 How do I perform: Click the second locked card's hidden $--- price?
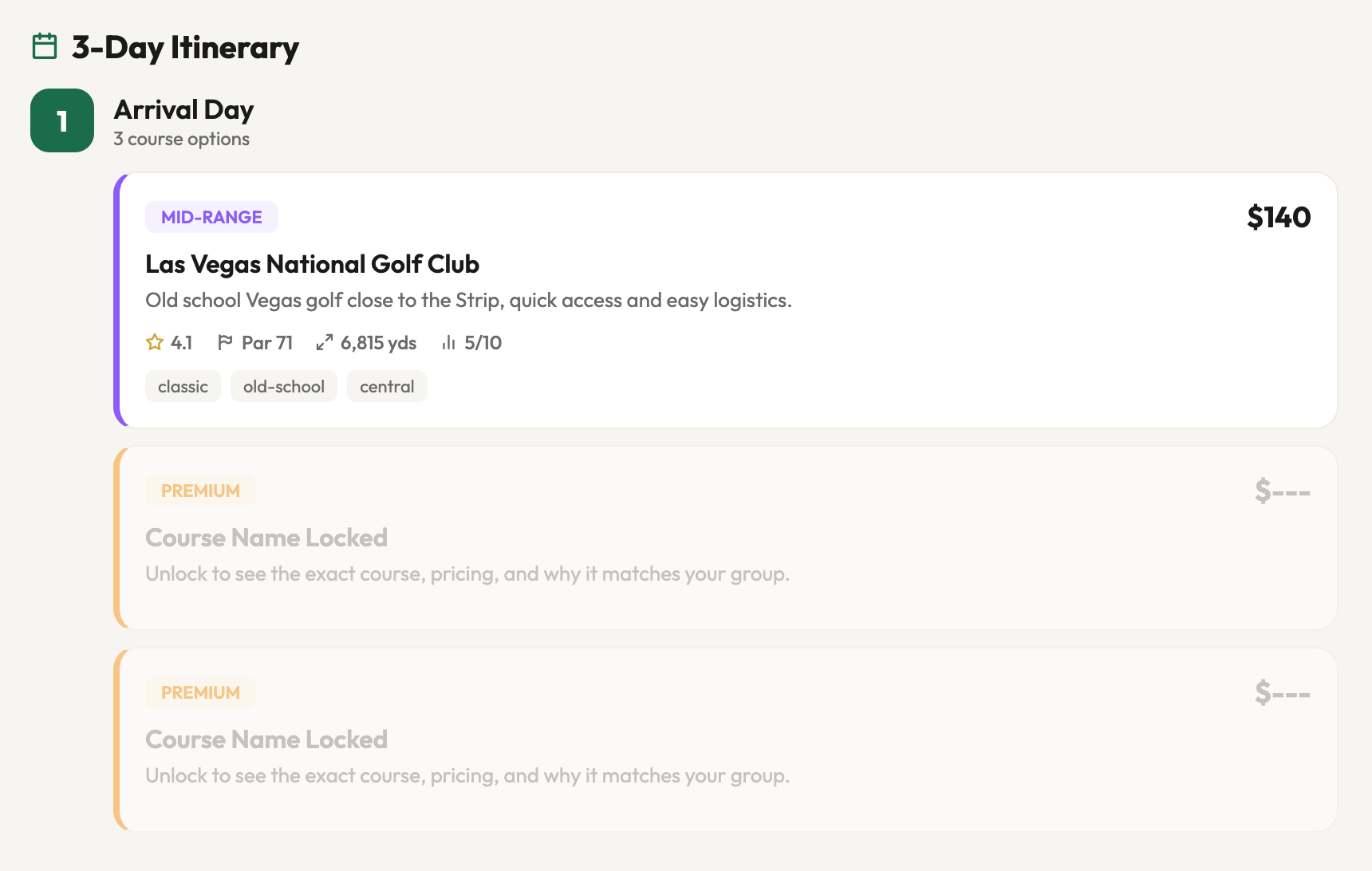[x=1282, y=692]
